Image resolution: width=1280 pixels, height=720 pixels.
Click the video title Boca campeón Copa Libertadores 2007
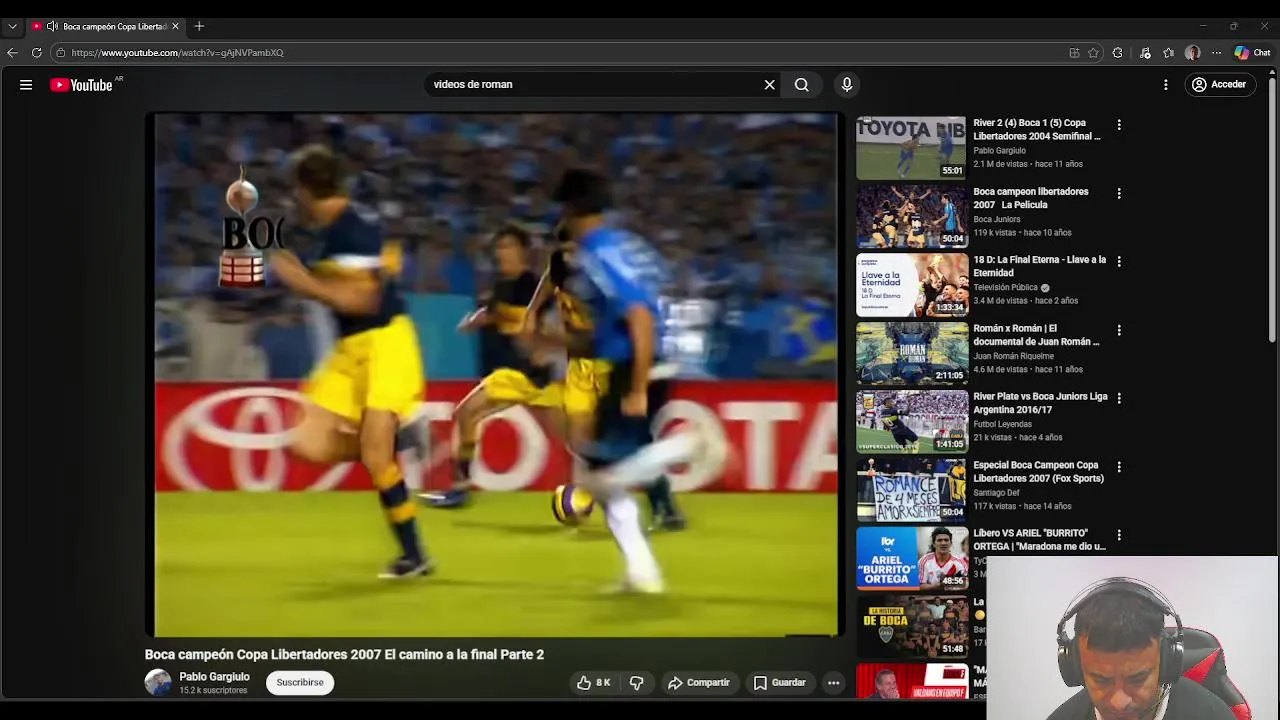(x=344, y=655)
